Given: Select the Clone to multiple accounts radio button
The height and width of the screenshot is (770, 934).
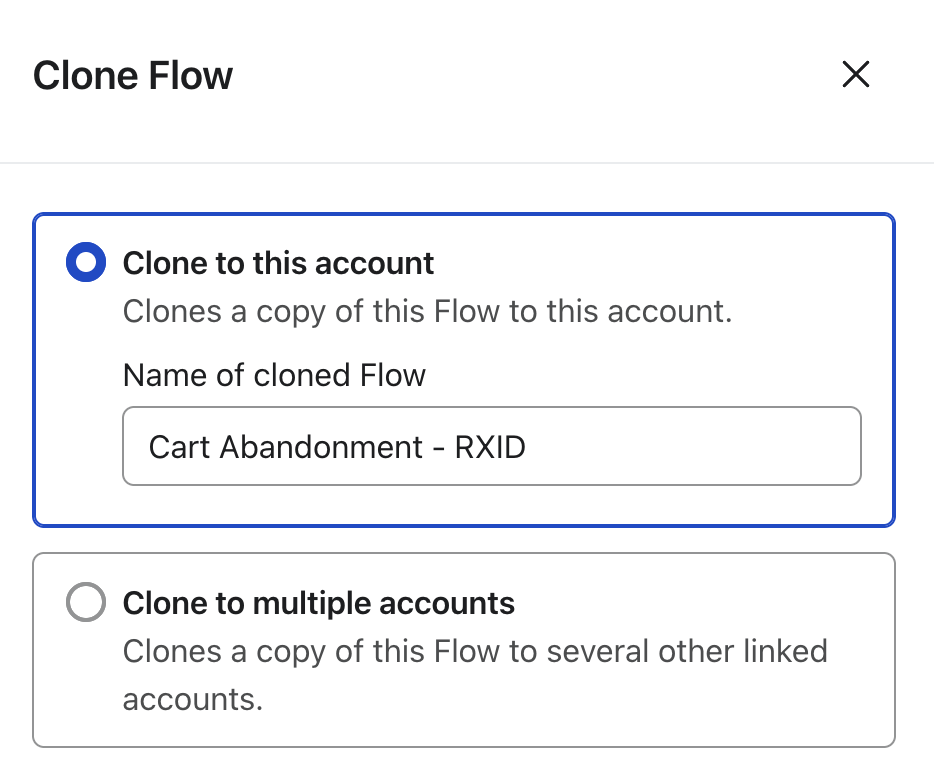Looking at the screenshot, I should click(x=86, y=603).
